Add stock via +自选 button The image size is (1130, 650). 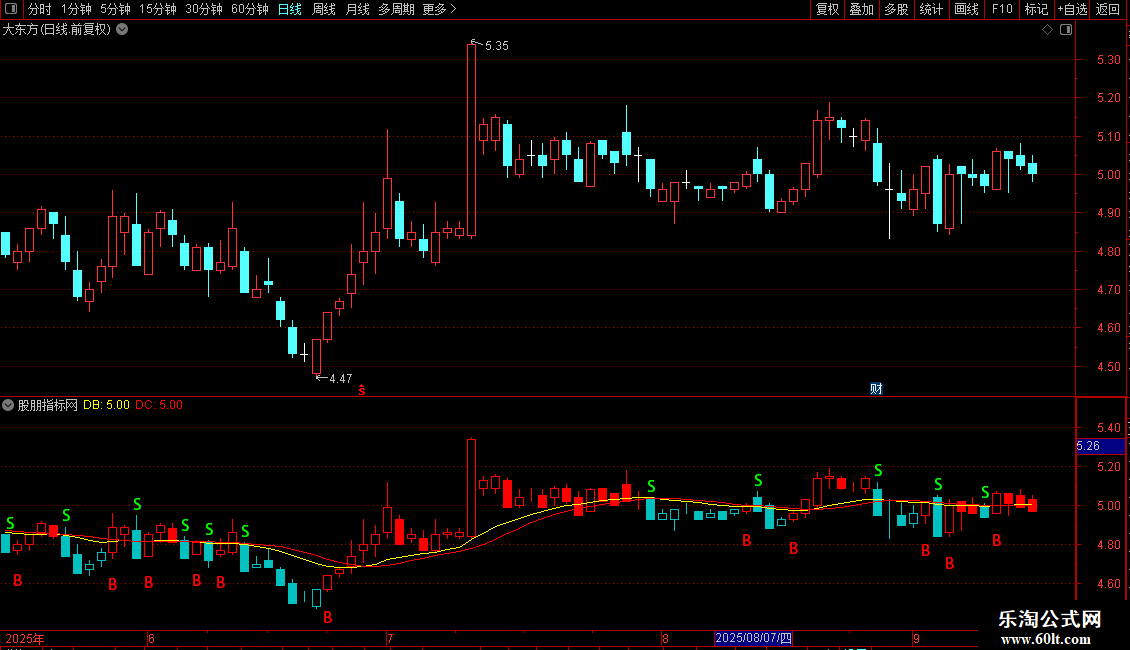[1072, 9]
